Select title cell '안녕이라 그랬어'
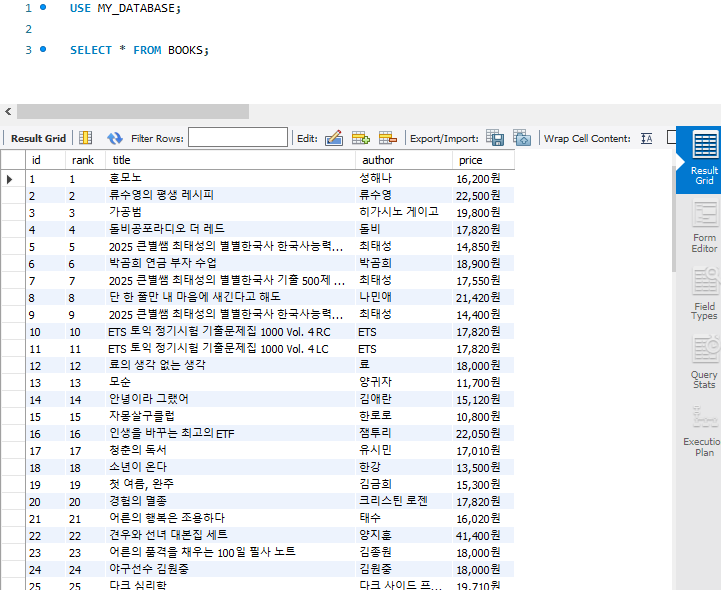Image resolution: width=721 pixels, height=590 pixels. [x=230, y=400]
